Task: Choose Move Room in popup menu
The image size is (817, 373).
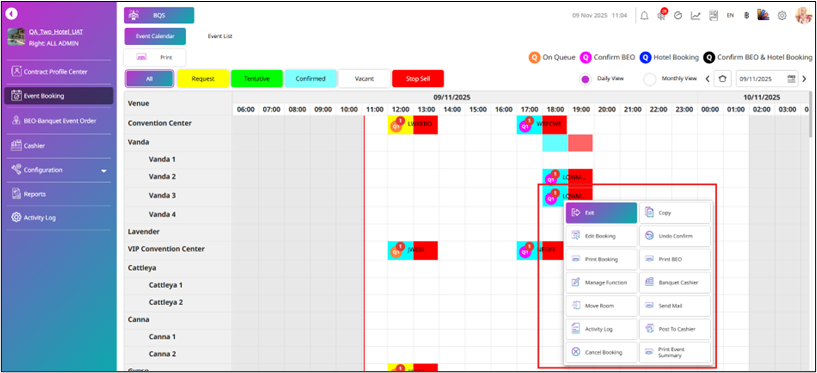Action: coord(601,306)
